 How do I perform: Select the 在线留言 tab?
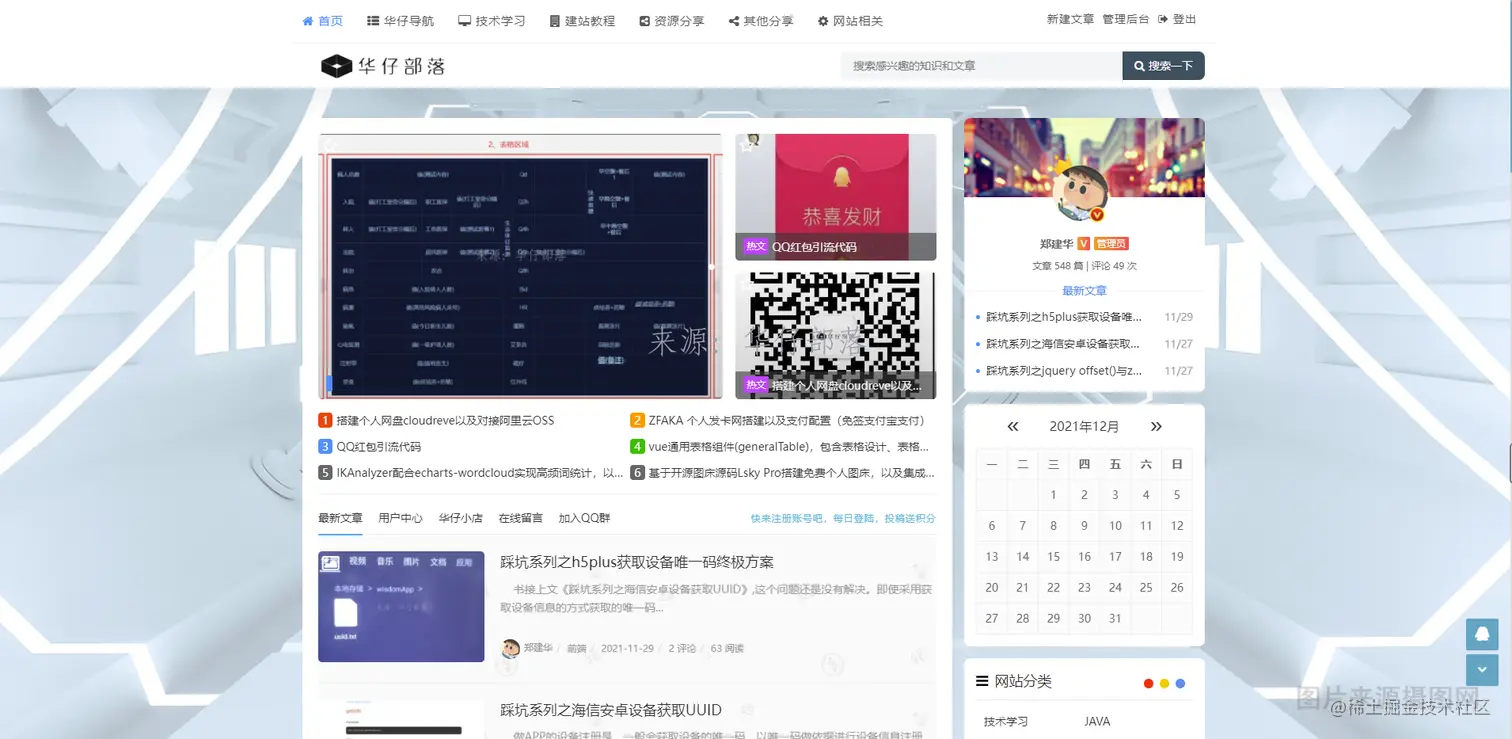520,518
